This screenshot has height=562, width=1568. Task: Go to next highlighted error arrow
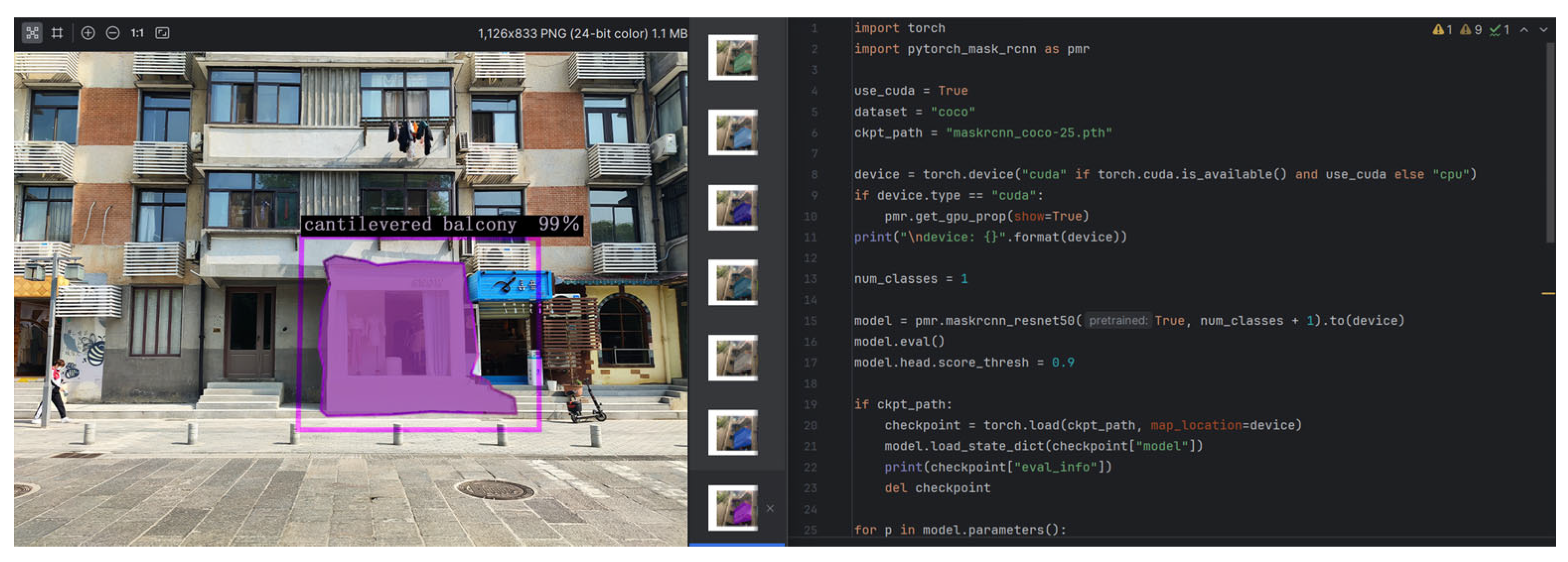tap(1543, 29)
